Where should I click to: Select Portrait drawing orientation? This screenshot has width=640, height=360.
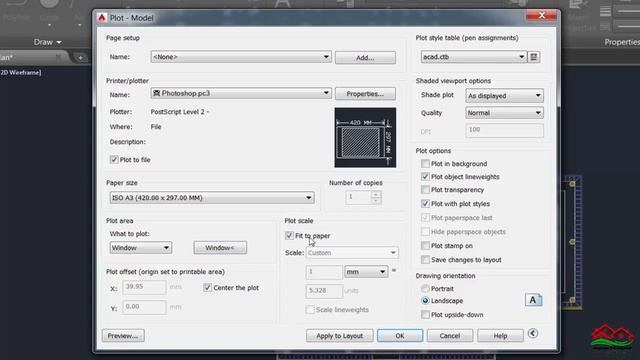pyautogui.click(x=425, y=289)
